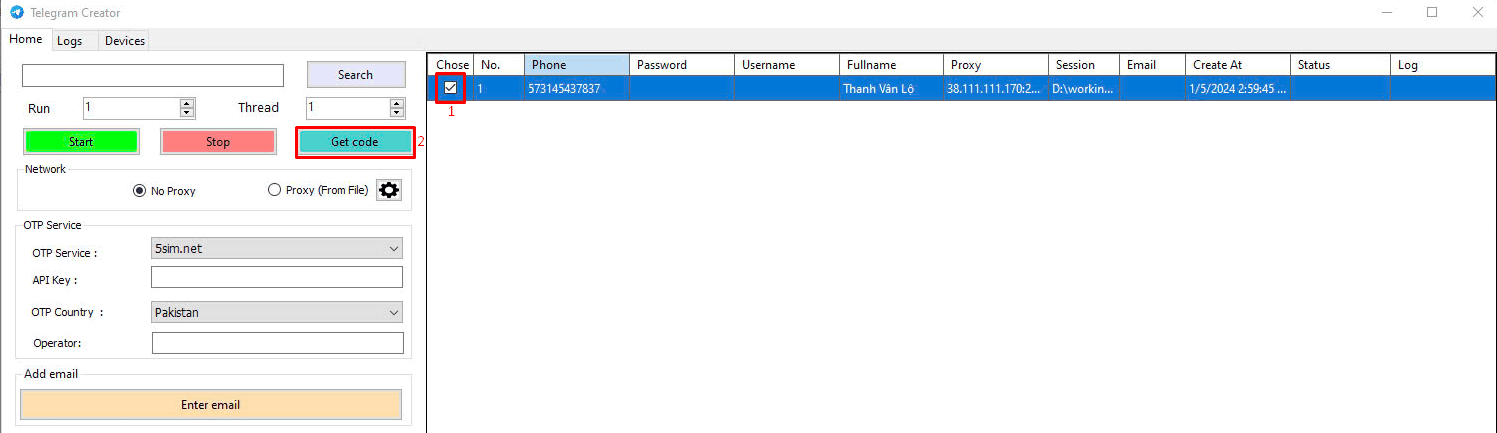Open the OTP Service dropdown
The width and height of the screenshot is (1497, 433).
pyautogui.click(x=277, y=248)
